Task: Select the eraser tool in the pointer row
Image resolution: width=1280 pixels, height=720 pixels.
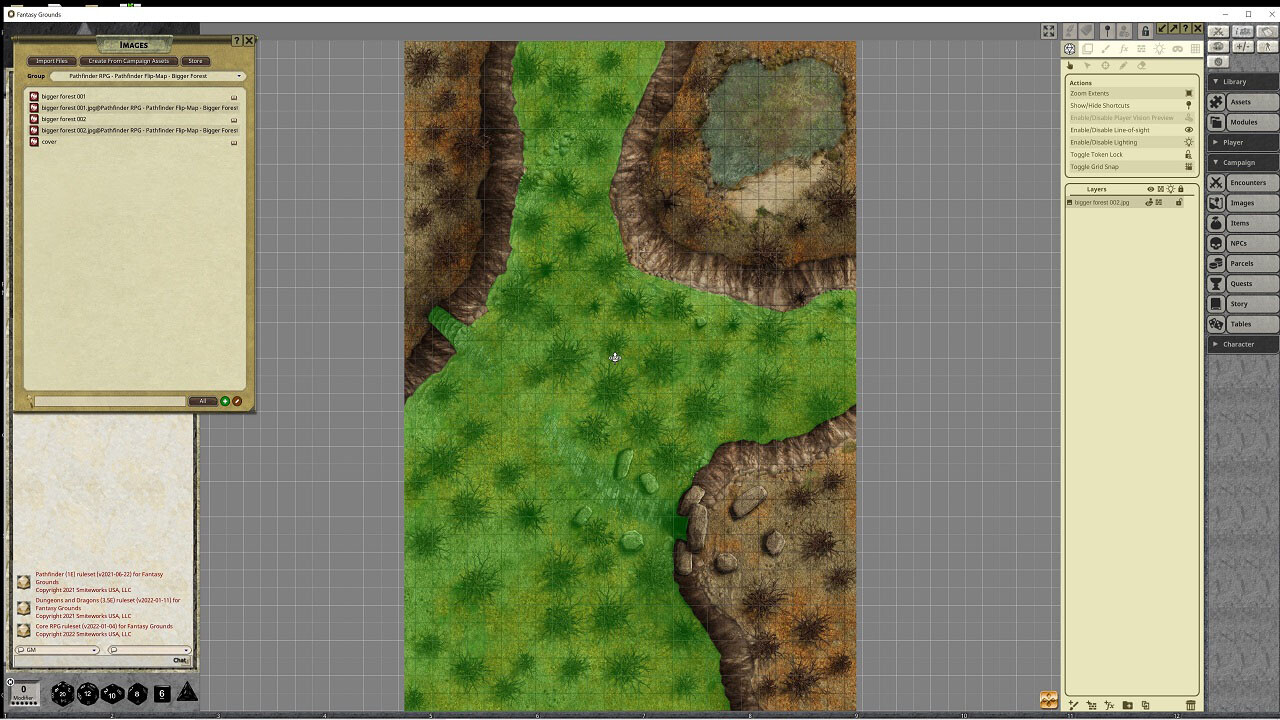Action: tap(1141, 65)
